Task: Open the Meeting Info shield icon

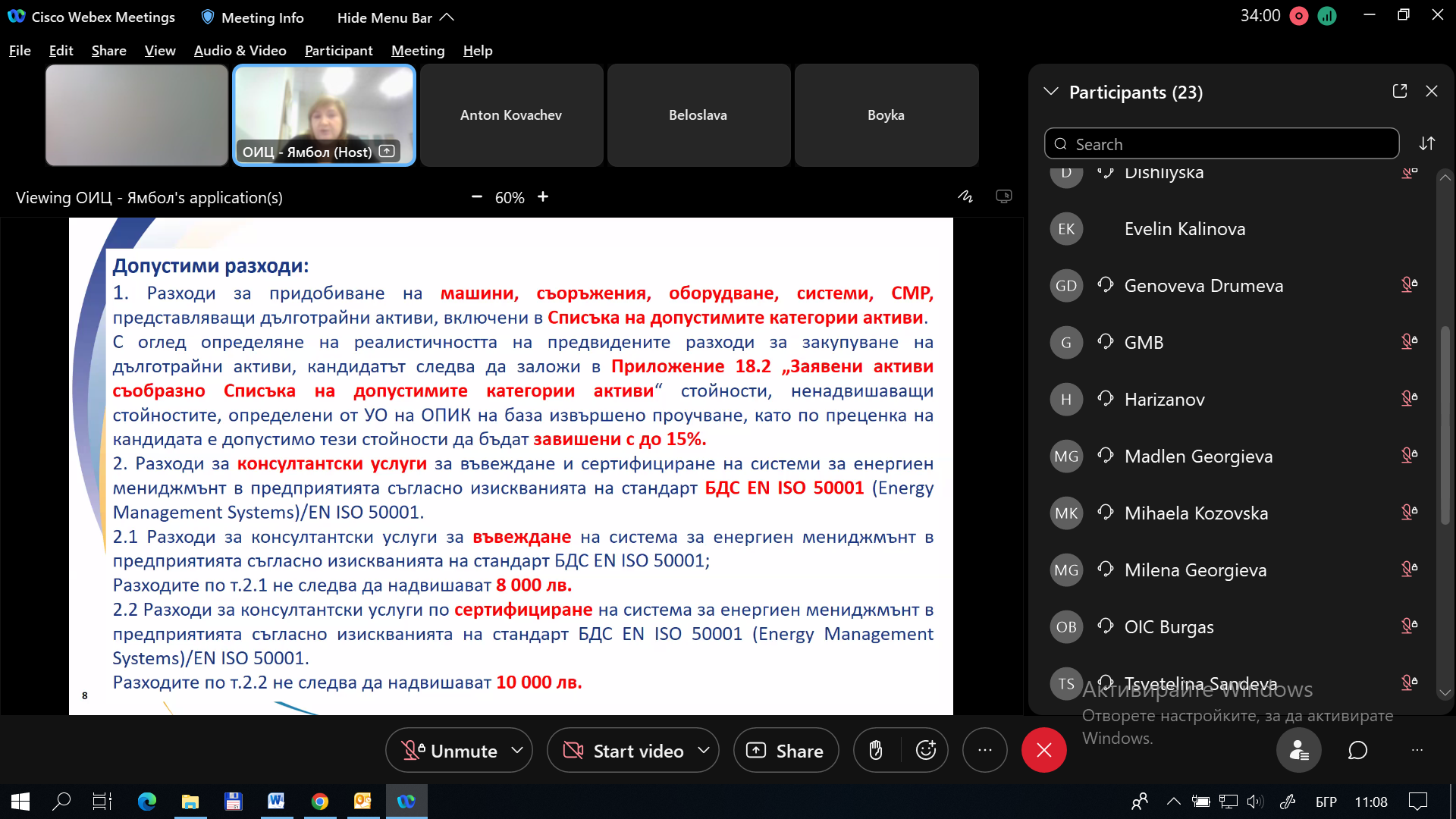Action: click(208, 17)
